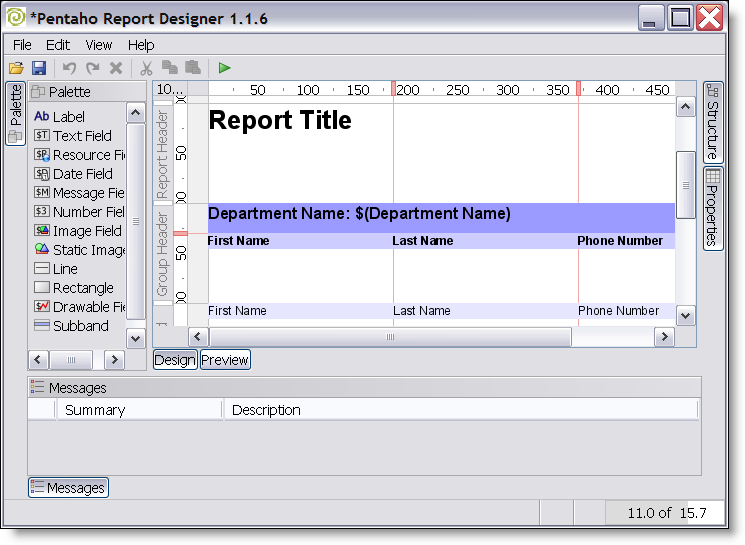Click the memory usage indicator in status bar
Viewport: 745px width, 545px height.
tap(665, 513)
